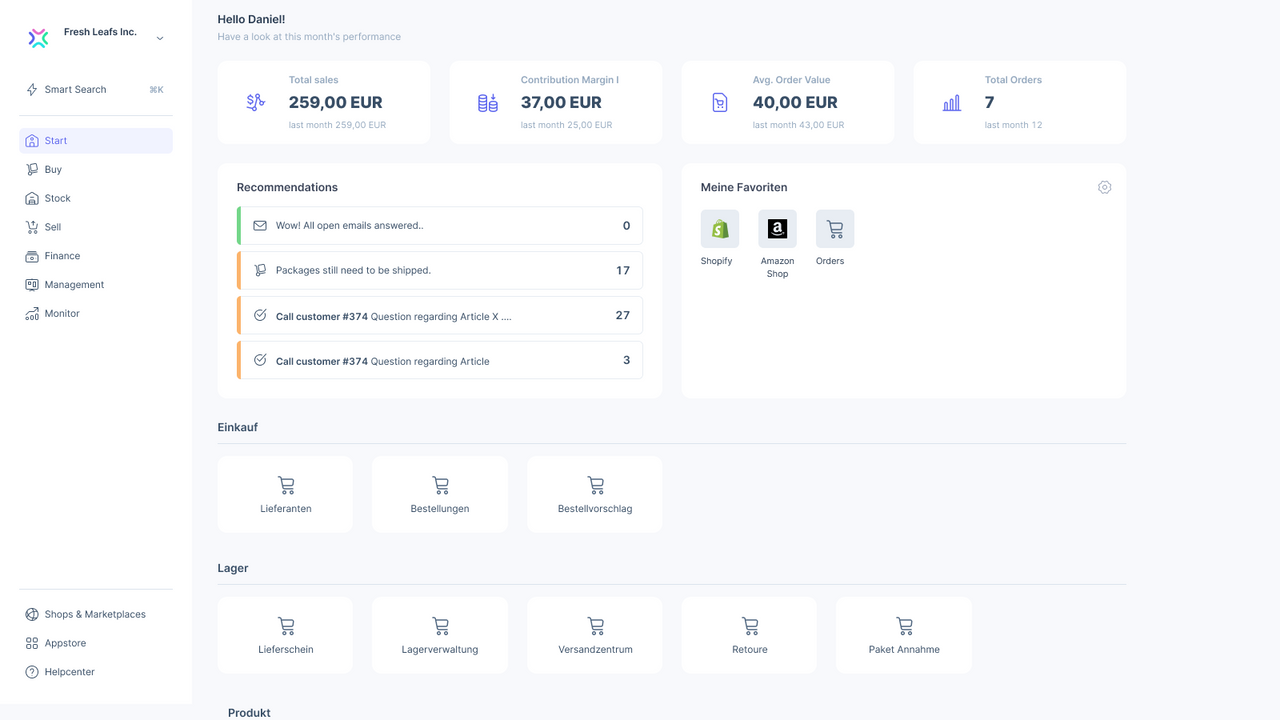Click the Appstore entry in sidebar
The width and height of the screenshot is (1280, 720).
coord(64,643)
